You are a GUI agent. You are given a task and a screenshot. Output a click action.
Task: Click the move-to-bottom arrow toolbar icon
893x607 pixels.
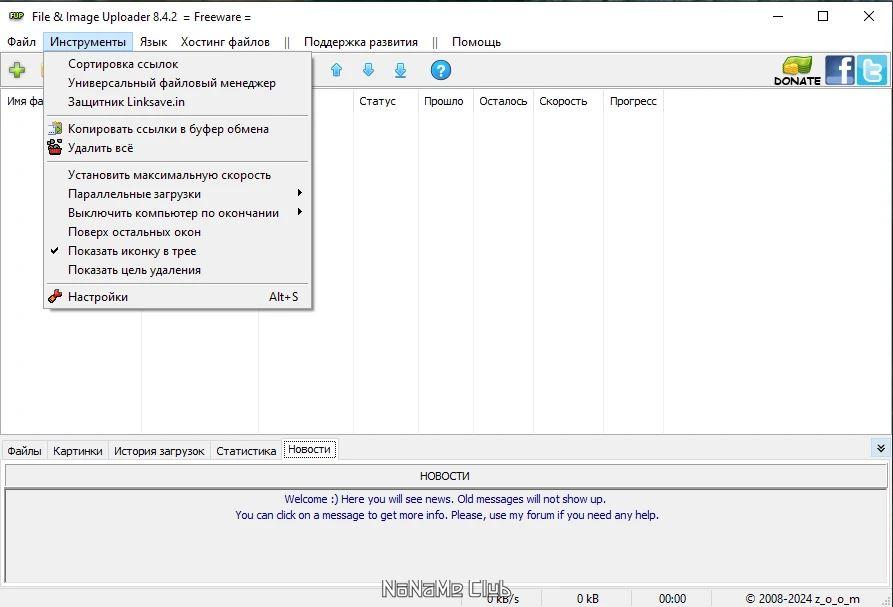tap(400, 70)
